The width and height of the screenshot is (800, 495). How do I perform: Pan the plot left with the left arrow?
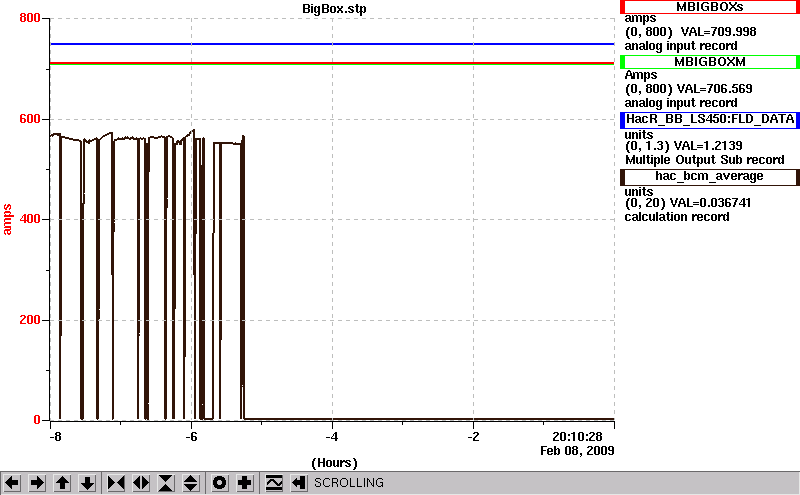pos(12,483)
